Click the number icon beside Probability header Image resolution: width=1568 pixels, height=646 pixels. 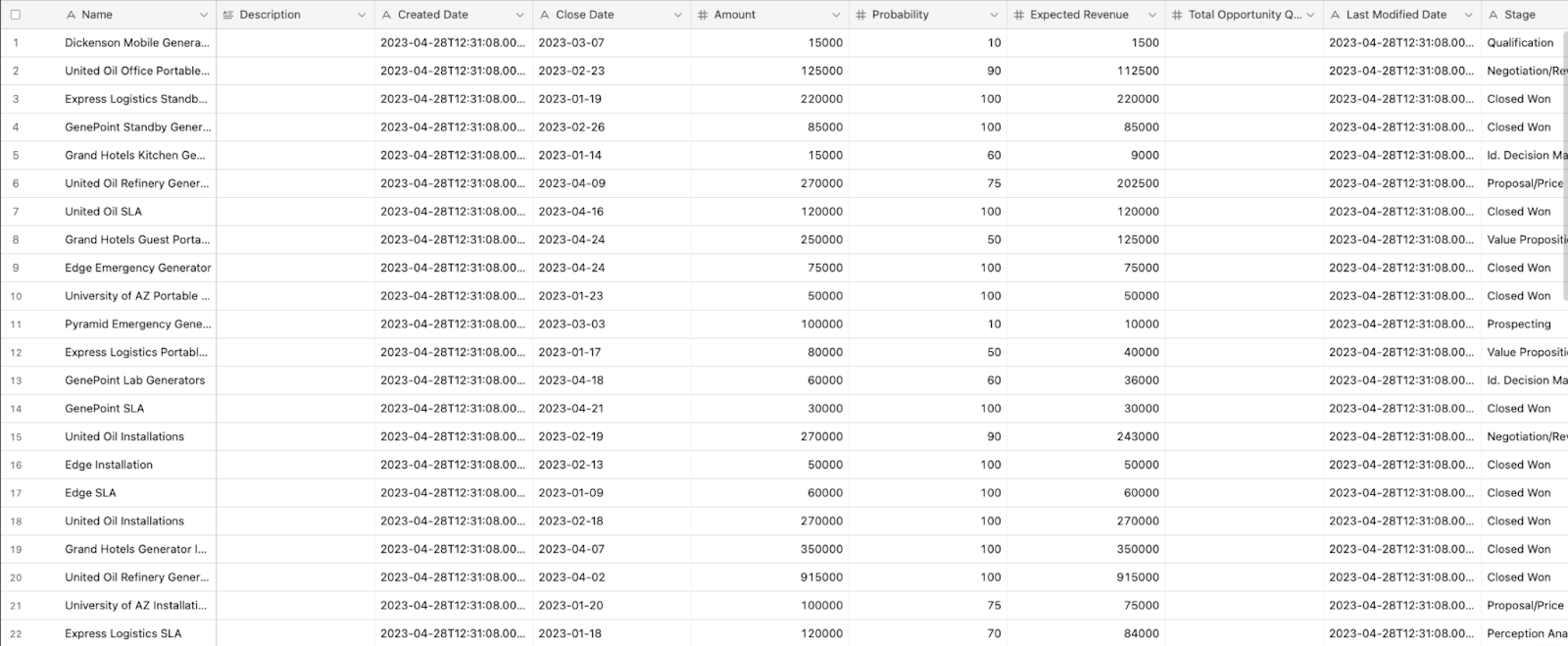860,15
